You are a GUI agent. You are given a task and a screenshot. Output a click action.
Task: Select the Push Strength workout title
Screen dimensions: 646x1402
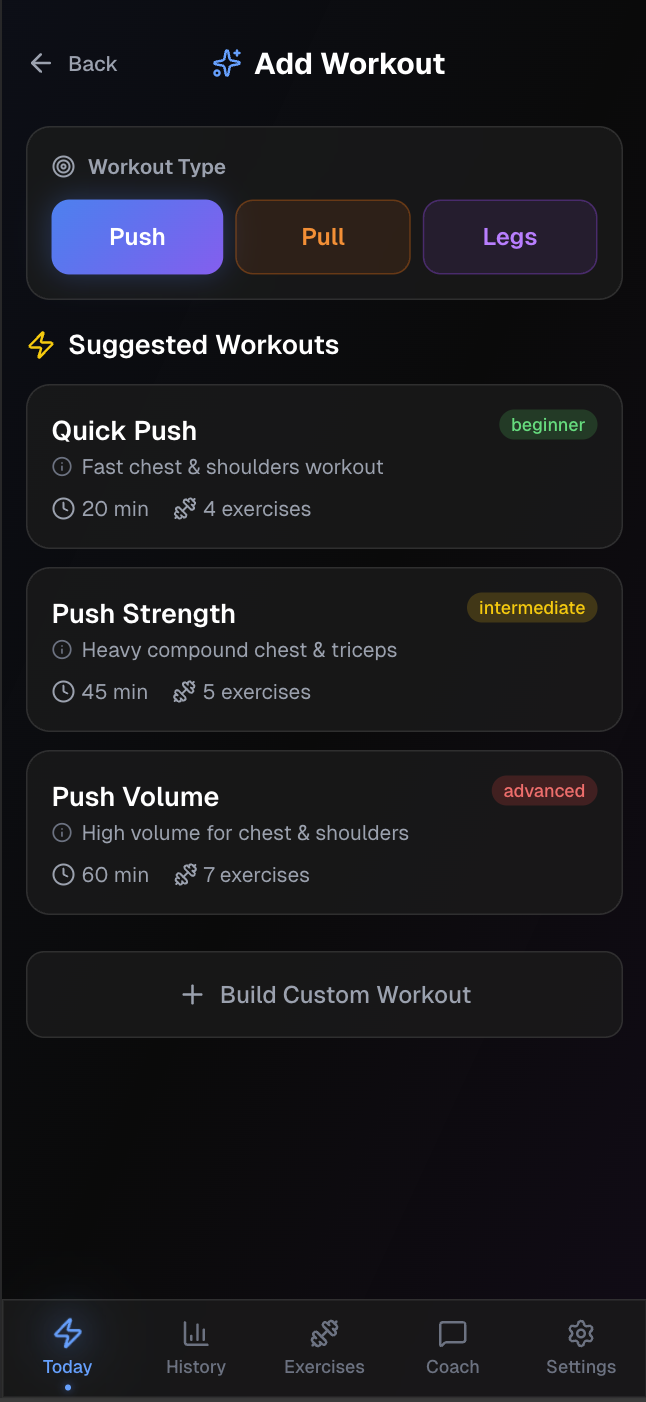pyautogui.click(x=144, y=614)
